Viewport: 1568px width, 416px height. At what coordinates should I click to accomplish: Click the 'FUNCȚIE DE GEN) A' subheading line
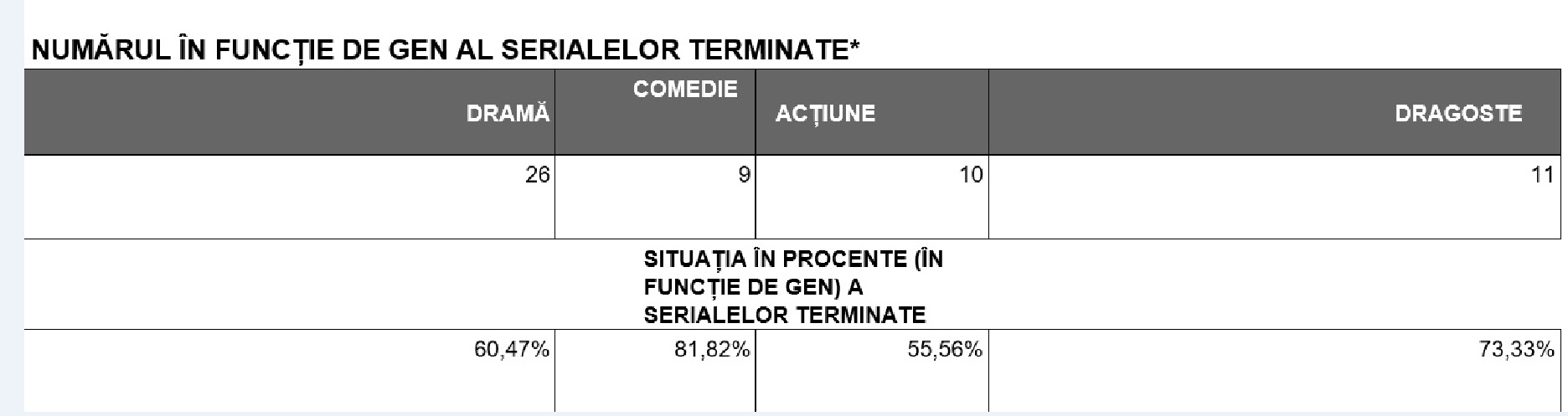coord(753,287)
